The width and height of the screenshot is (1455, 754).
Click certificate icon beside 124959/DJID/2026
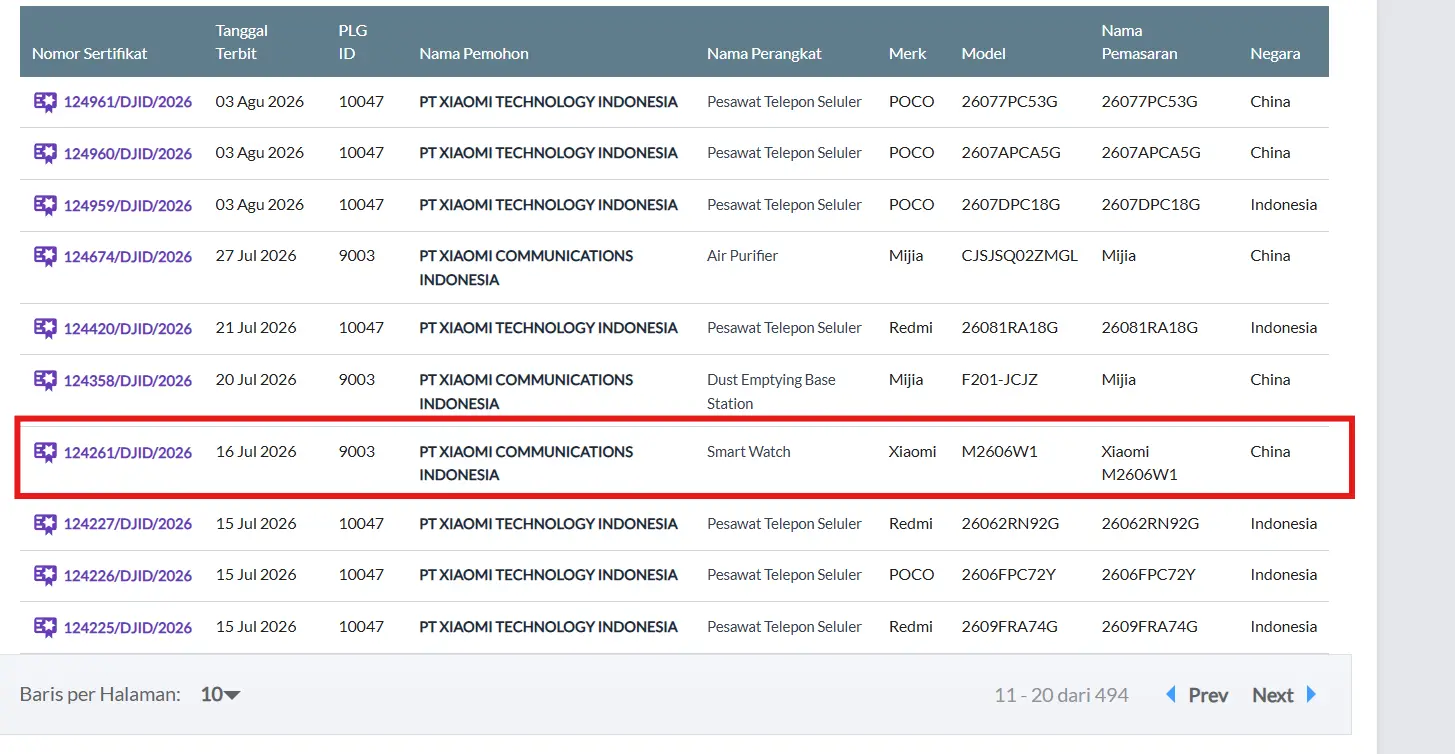(45, 205)
